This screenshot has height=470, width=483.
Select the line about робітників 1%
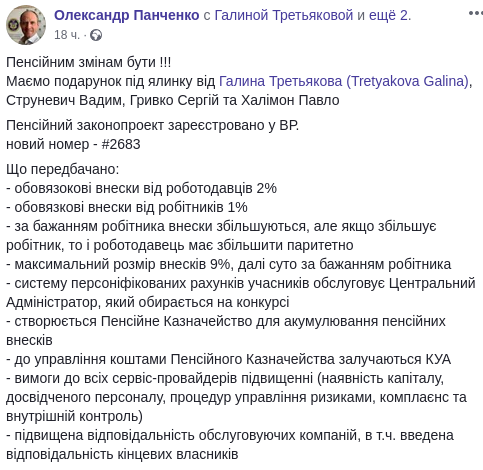127,207
